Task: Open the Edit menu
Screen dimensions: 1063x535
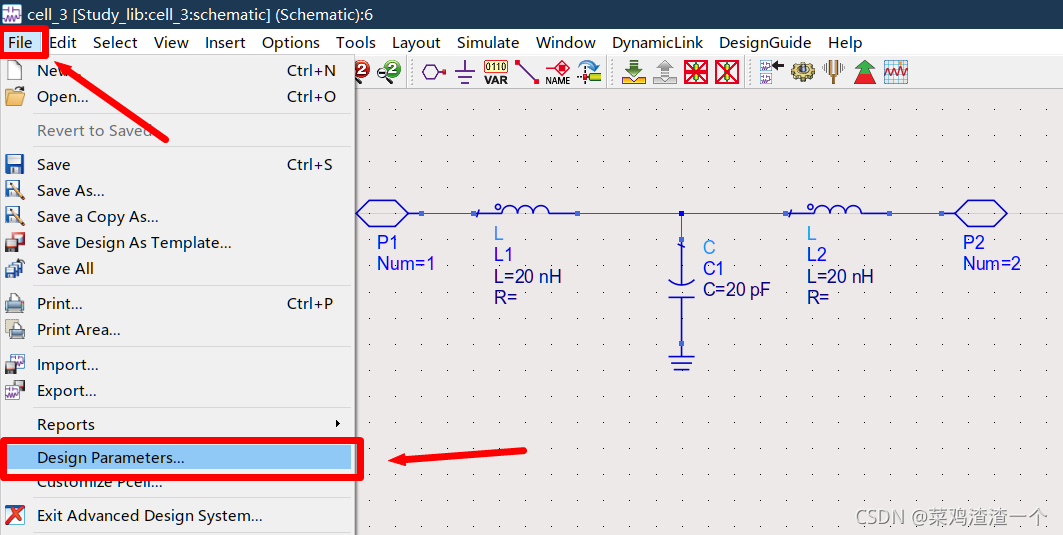Action: point(63,43)
